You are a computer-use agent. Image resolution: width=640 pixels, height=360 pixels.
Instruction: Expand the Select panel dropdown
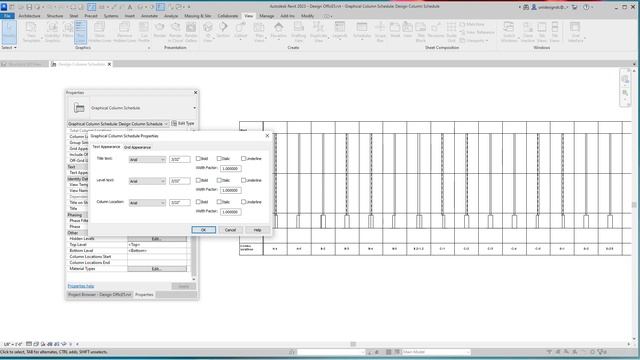pyautogui.click(x=9, y=48)
